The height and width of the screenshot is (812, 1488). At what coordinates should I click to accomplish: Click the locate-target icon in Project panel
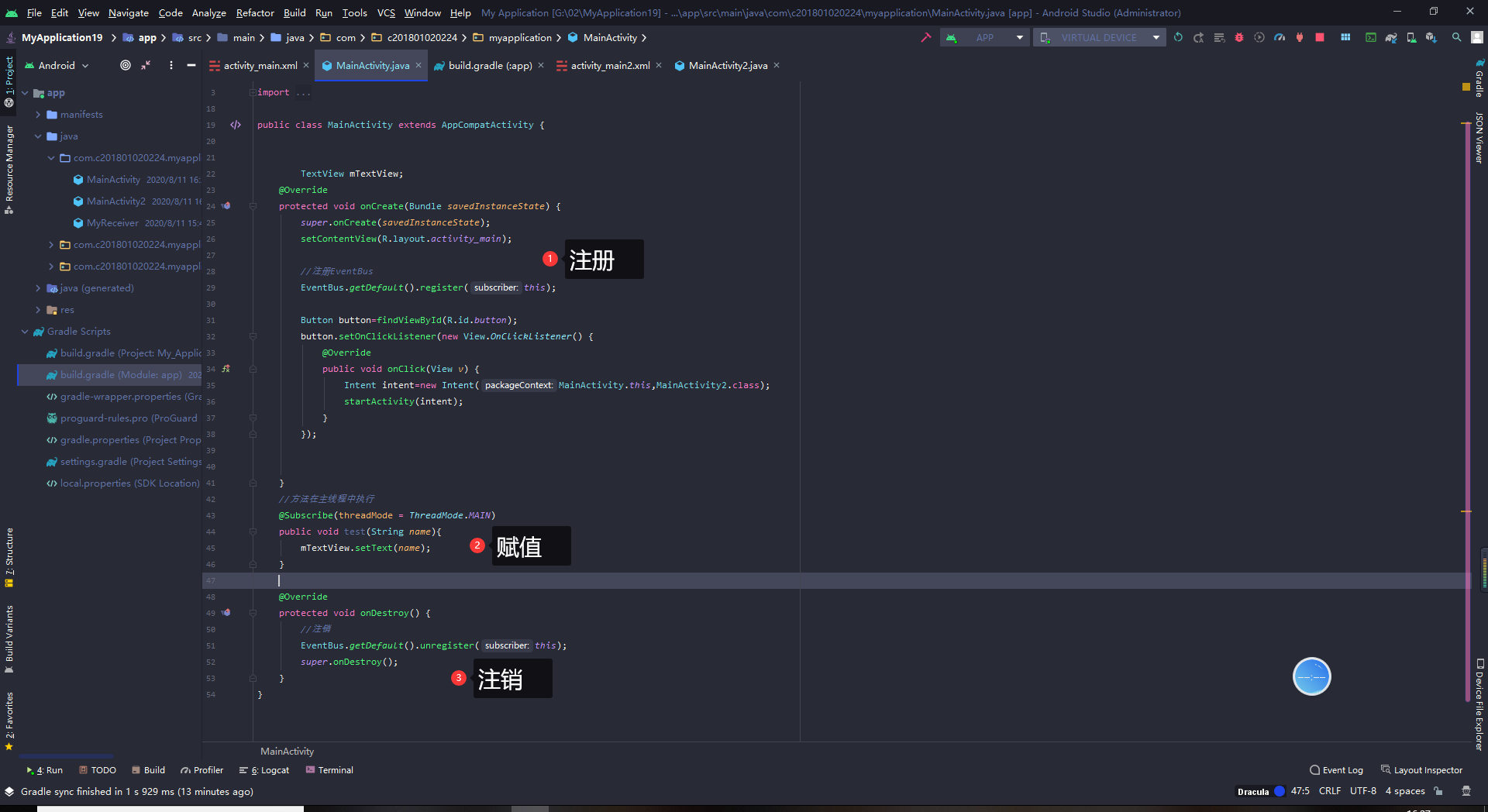[126, 65]
